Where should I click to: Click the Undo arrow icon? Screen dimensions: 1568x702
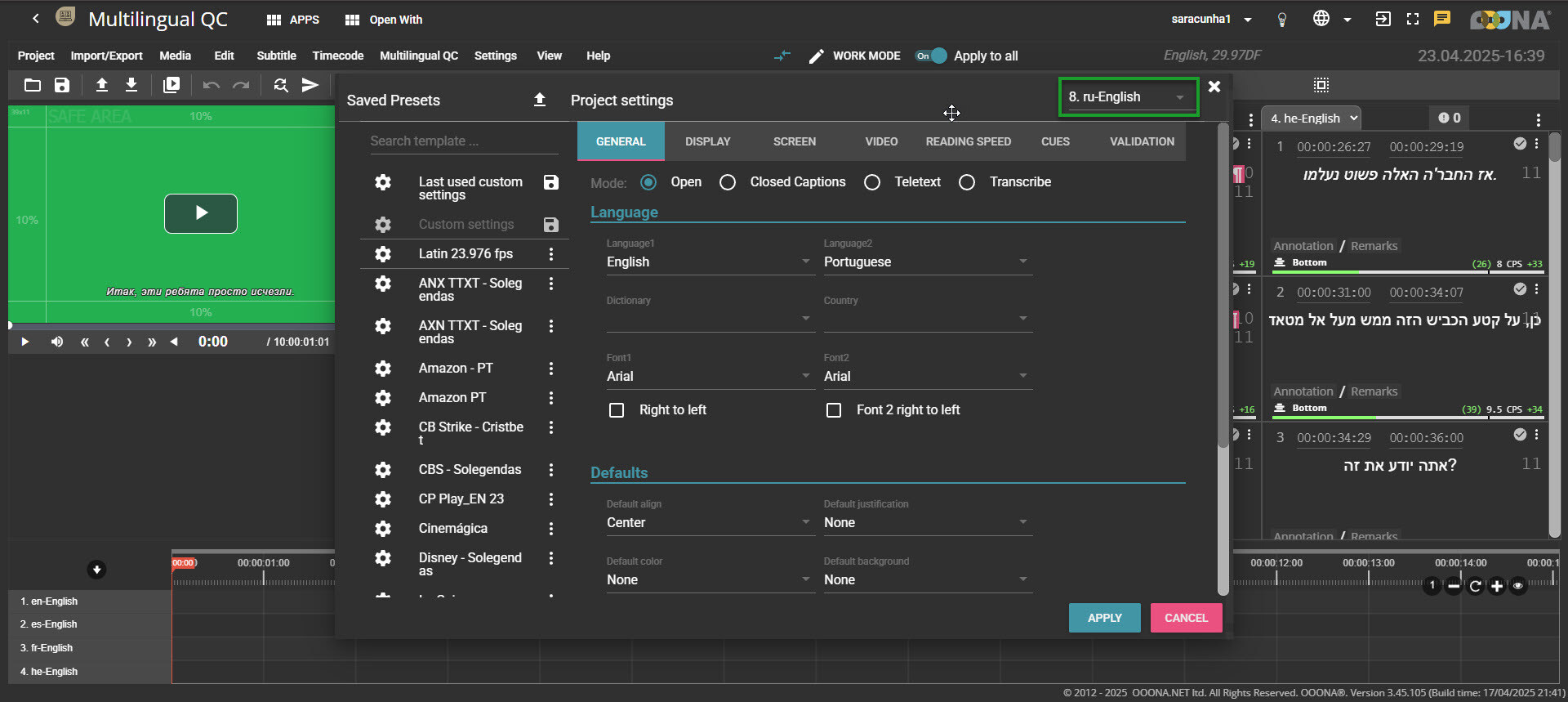tap(212, 85)
